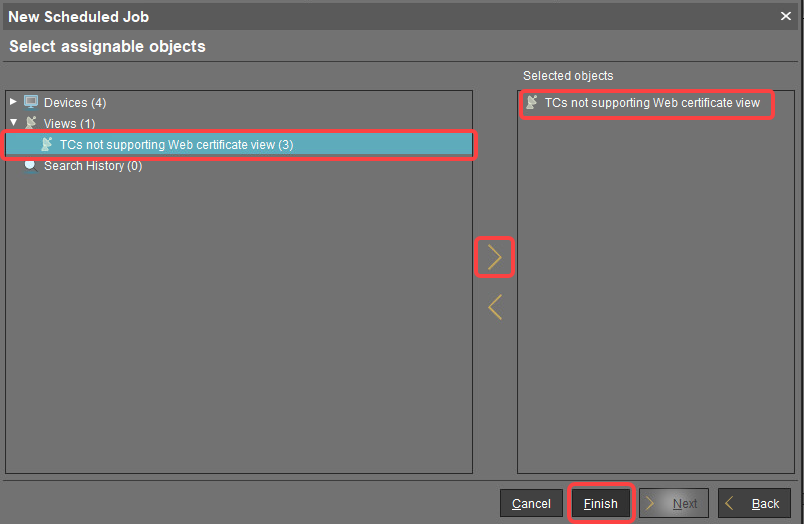Screen dimensions: 804x524
Task: Collapse the Views tree node
Action: coord(13,123)
